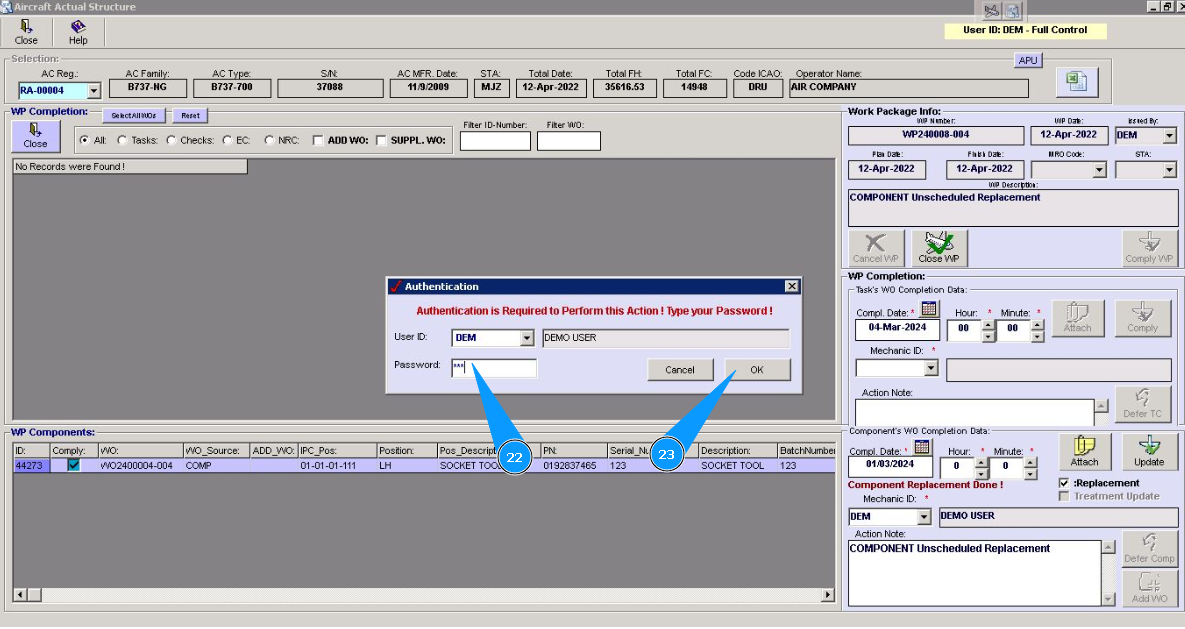Click the Close WP icon button

(939, 248)
